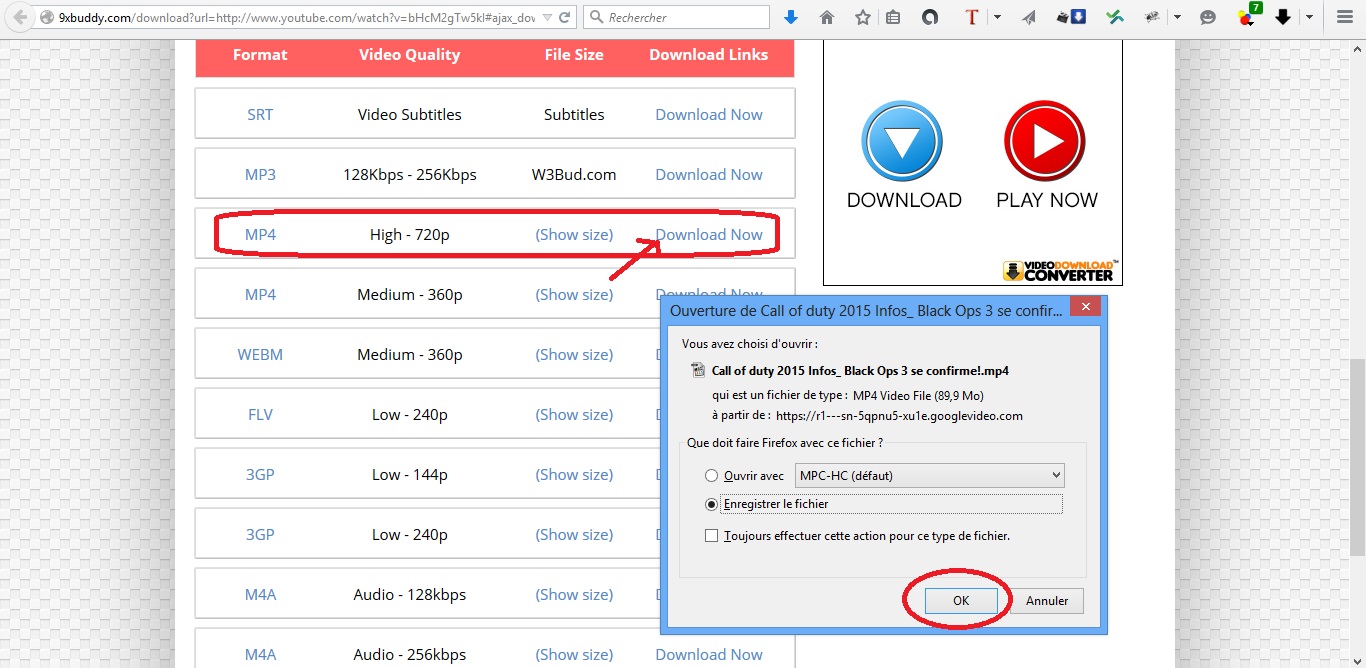Click the 'W3Bud.com' file size text
This screenshot has width=1366, height=668.
coord(574,174)
